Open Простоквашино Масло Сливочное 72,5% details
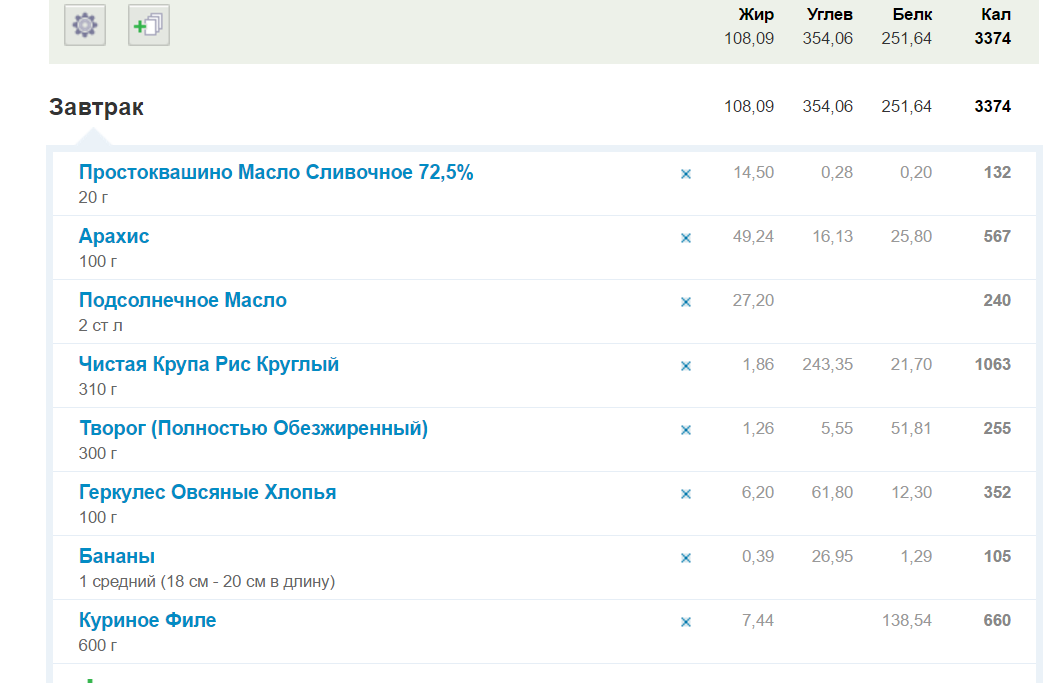Image resolution: width=1049 pixels, height=683 pixels. tap(276, 173)
